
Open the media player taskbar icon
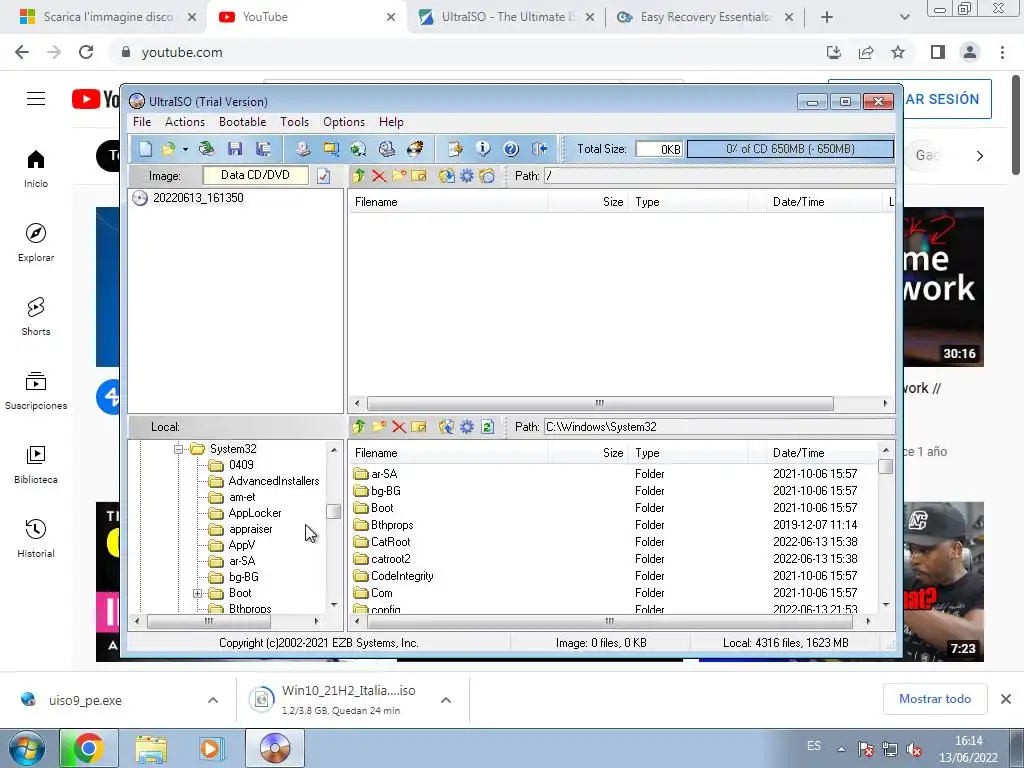pyautogui.click(x=210, y=748)
